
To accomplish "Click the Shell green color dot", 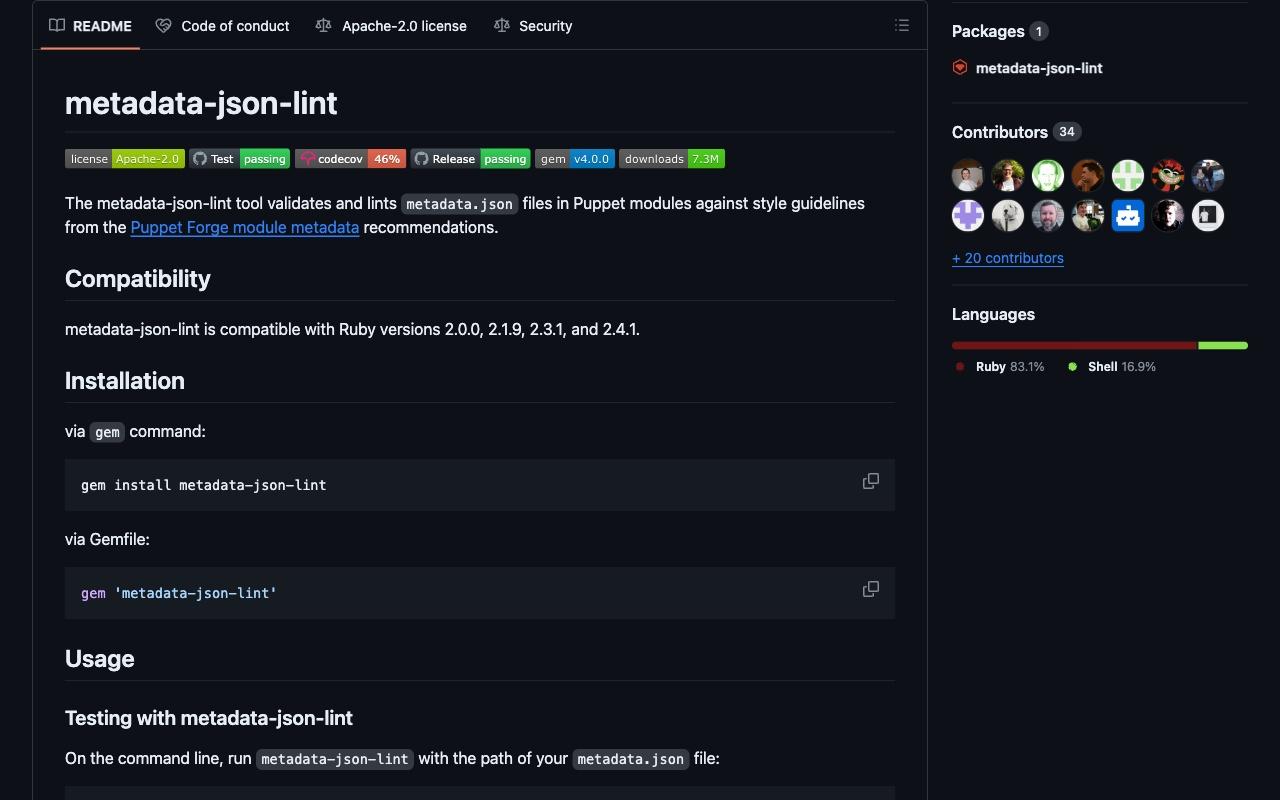I will pyautogui.click(x=1072, y=367).
